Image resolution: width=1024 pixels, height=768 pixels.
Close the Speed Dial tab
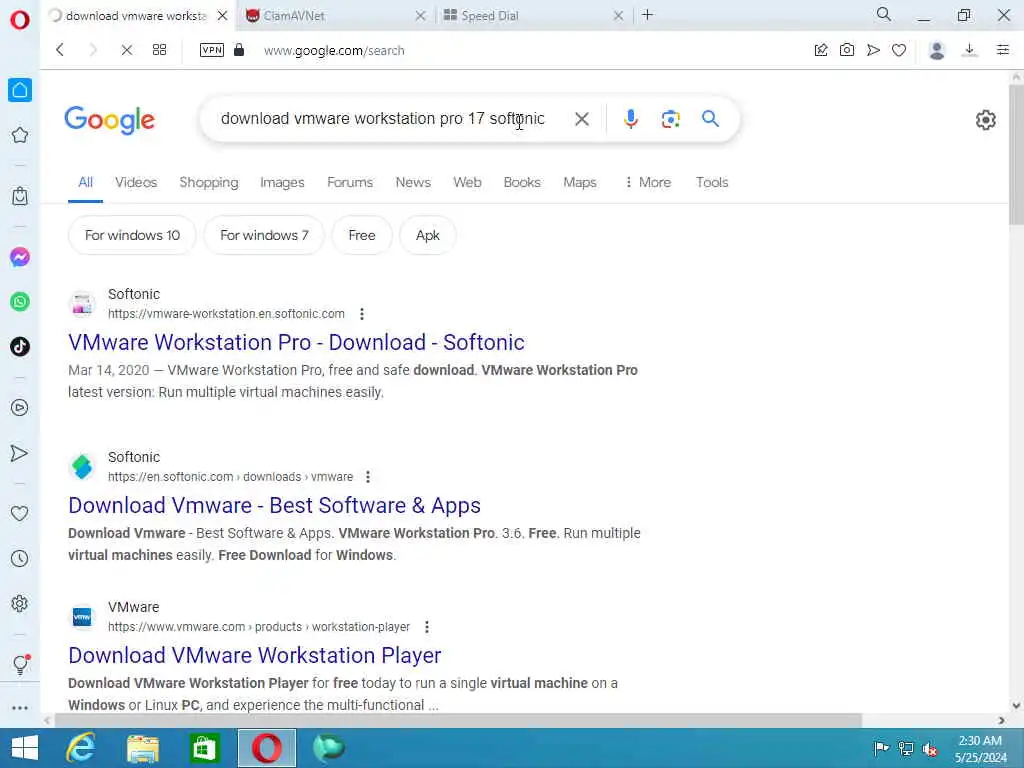click(618, 16)
